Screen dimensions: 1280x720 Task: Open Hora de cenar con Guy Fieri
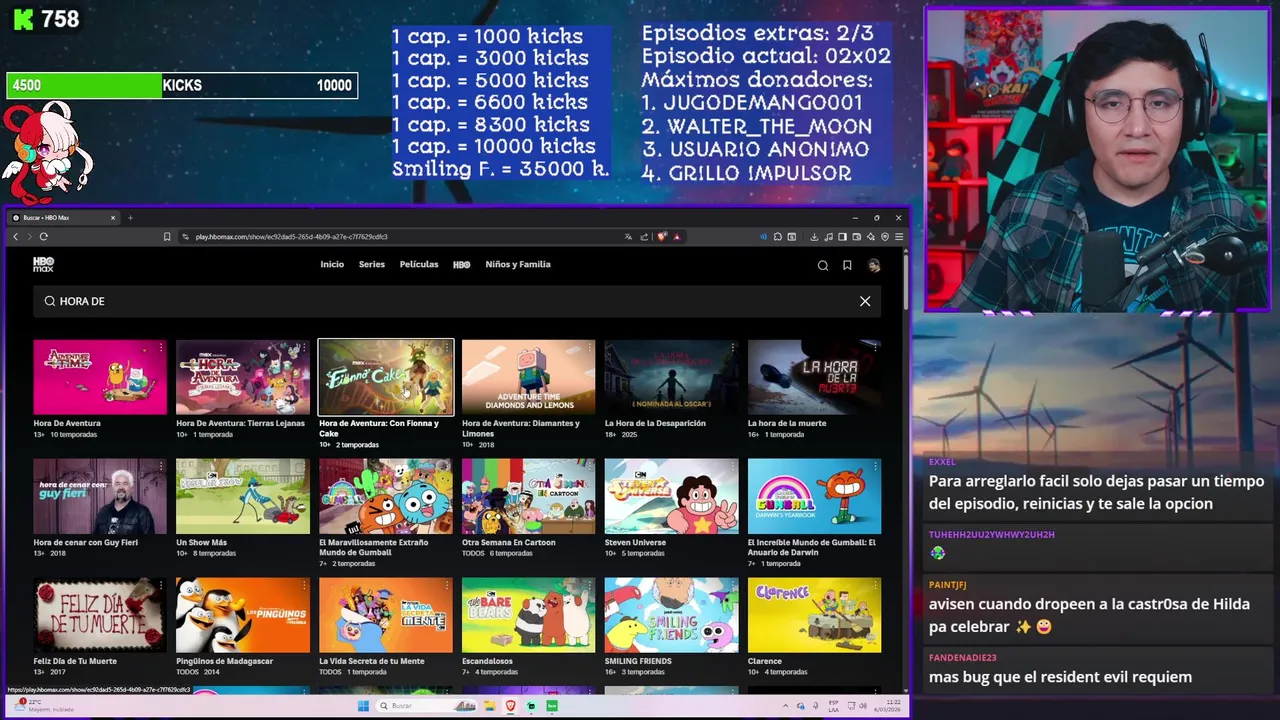click(100, 496)
